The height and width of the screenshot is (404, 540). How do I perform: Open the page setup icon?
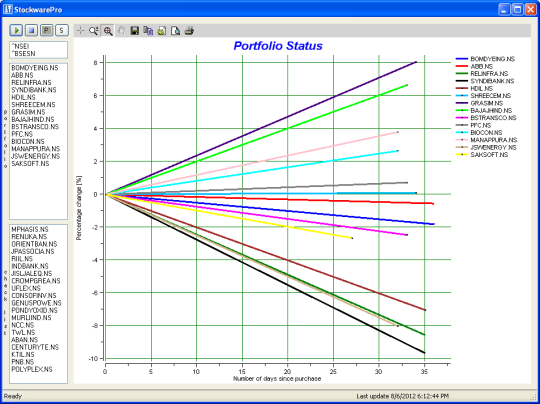(x=162, y=31)
